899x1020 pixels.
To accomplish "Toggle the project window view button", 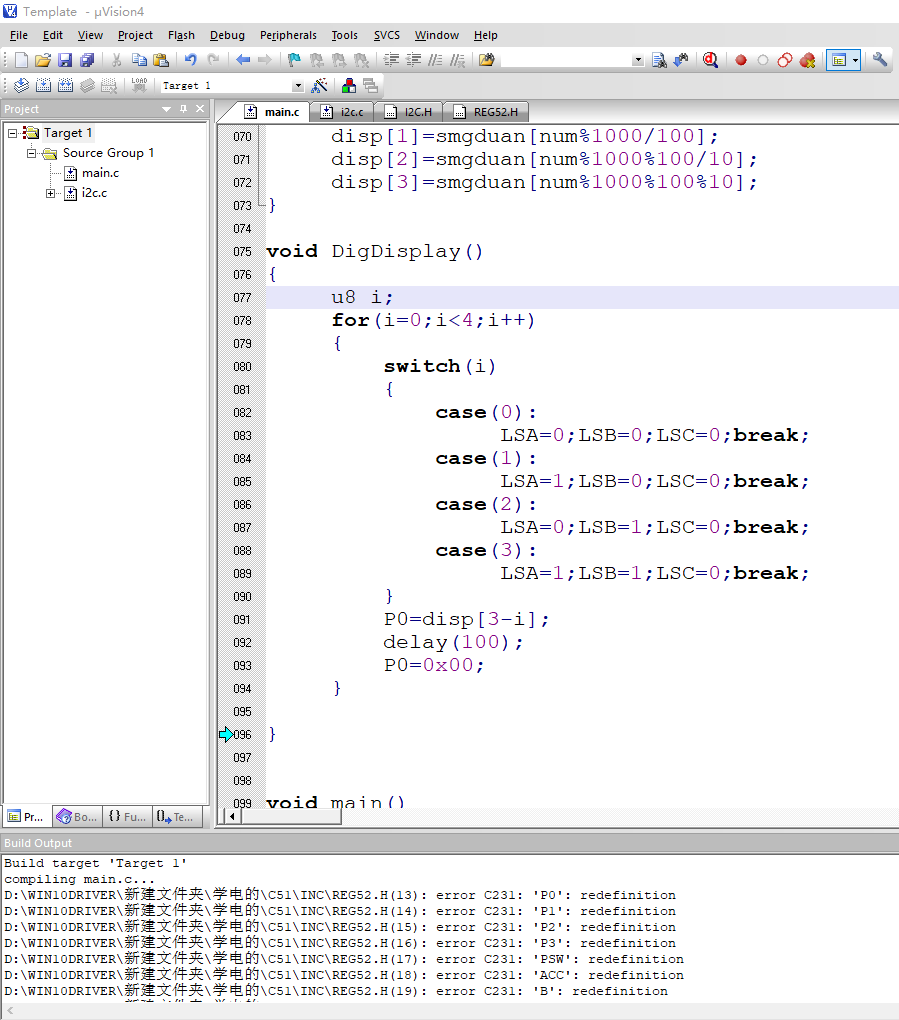I will pos(839,60).
